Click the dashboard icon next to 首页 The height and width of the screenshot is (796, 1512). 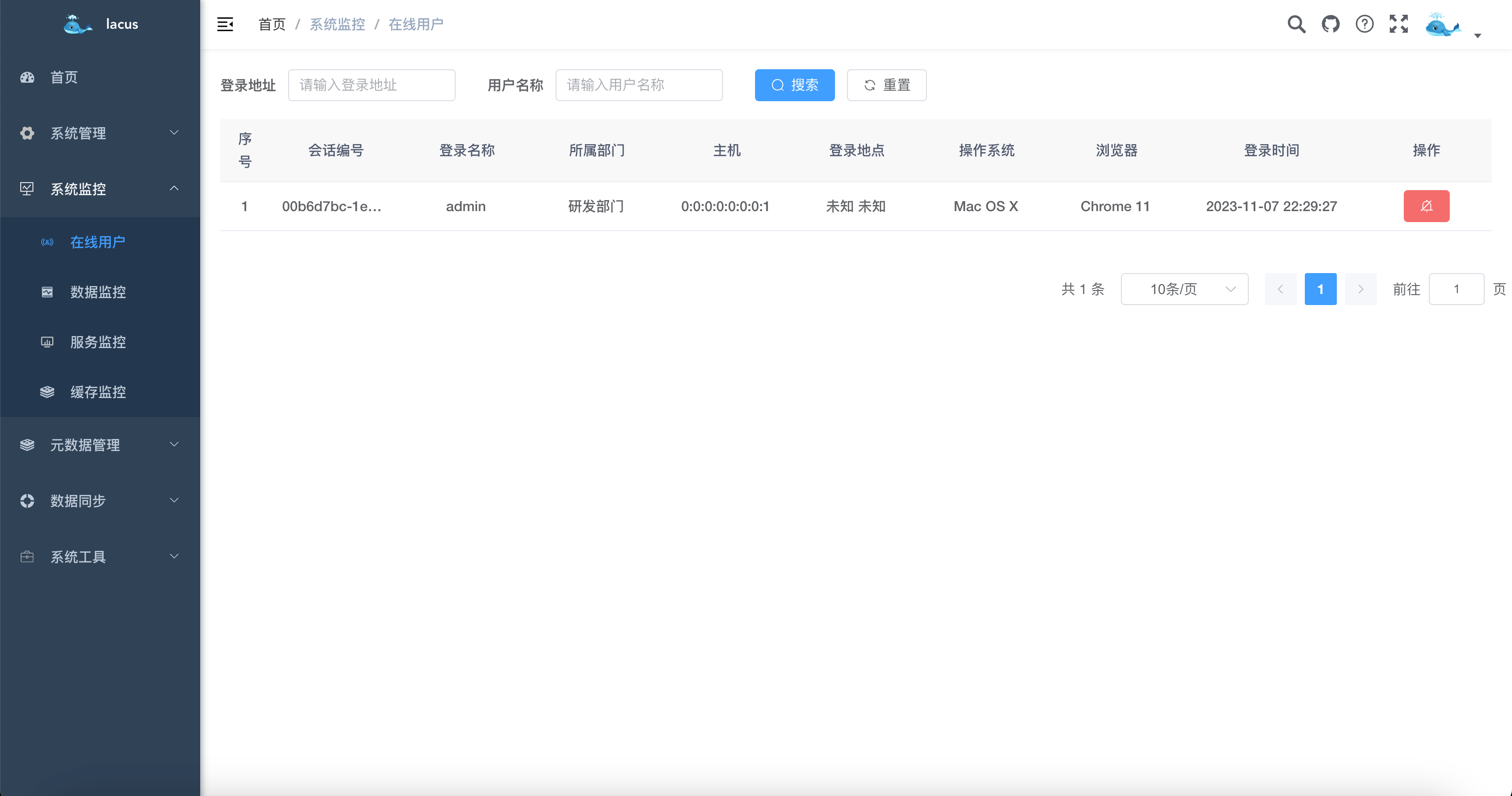click(27, 77)
